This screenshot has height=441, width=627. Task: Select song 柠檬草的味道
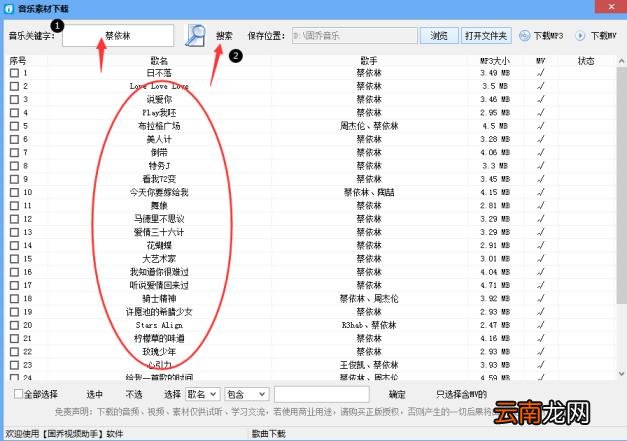(x=159, y=338)
